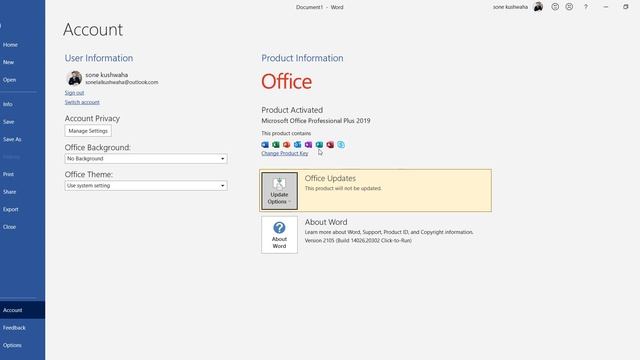Open Help with the question mark icon
Viewport: 640px width, 360px height.
(586, 7)
